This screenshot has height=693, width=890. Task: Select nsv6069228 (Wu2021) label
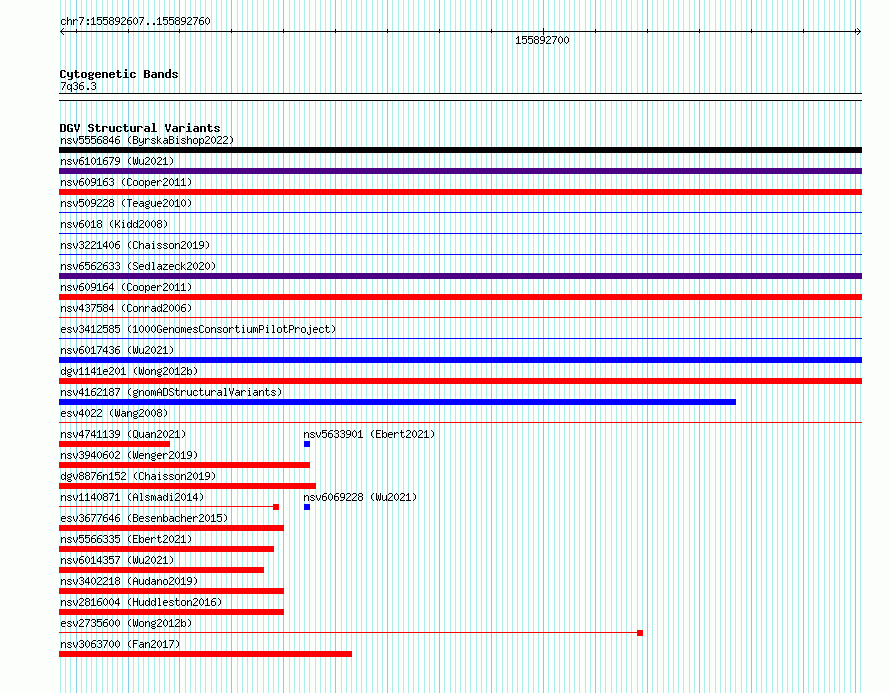(x=360, y=497)
